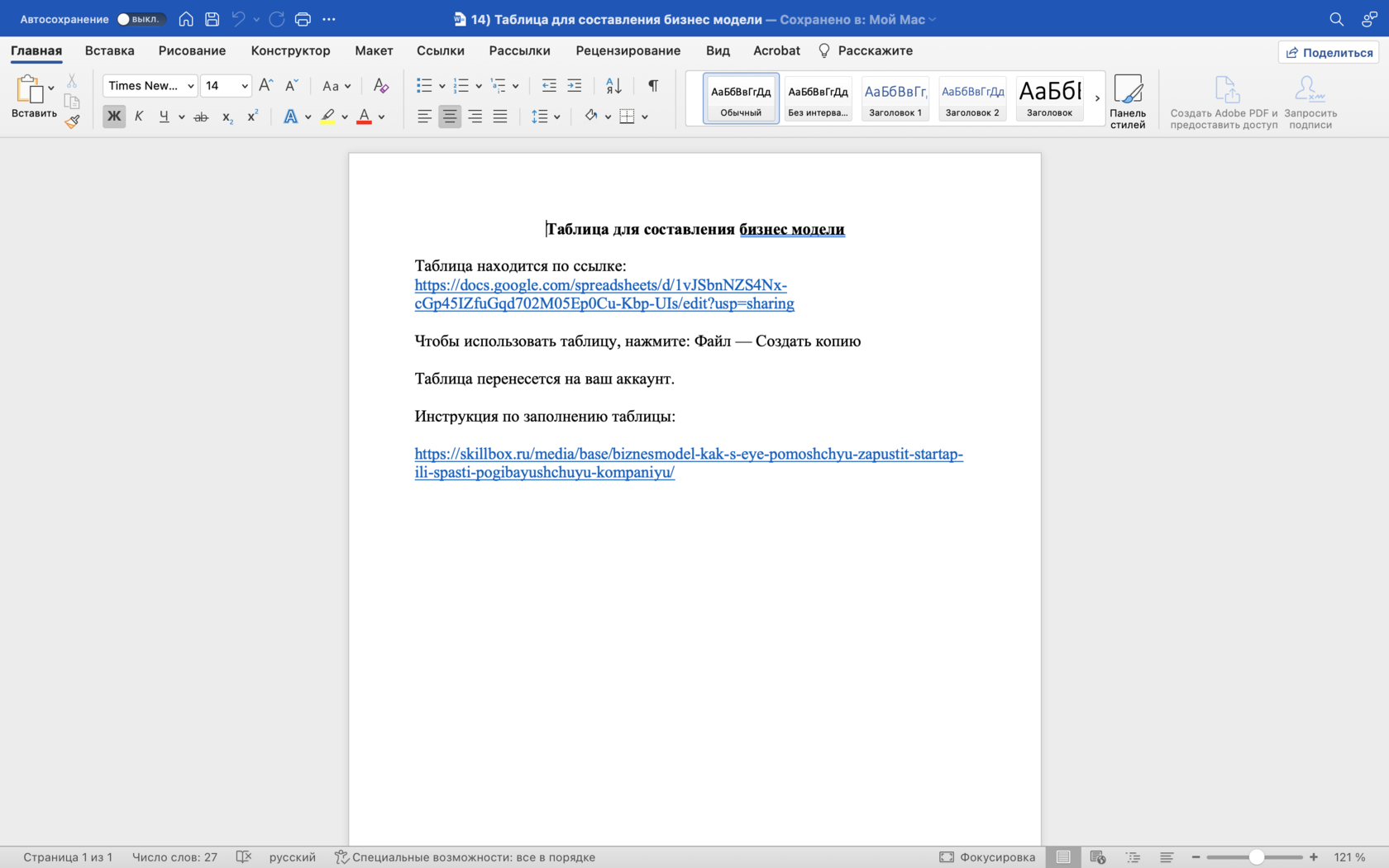Toggle Italic formatting button

coord(139,117)
